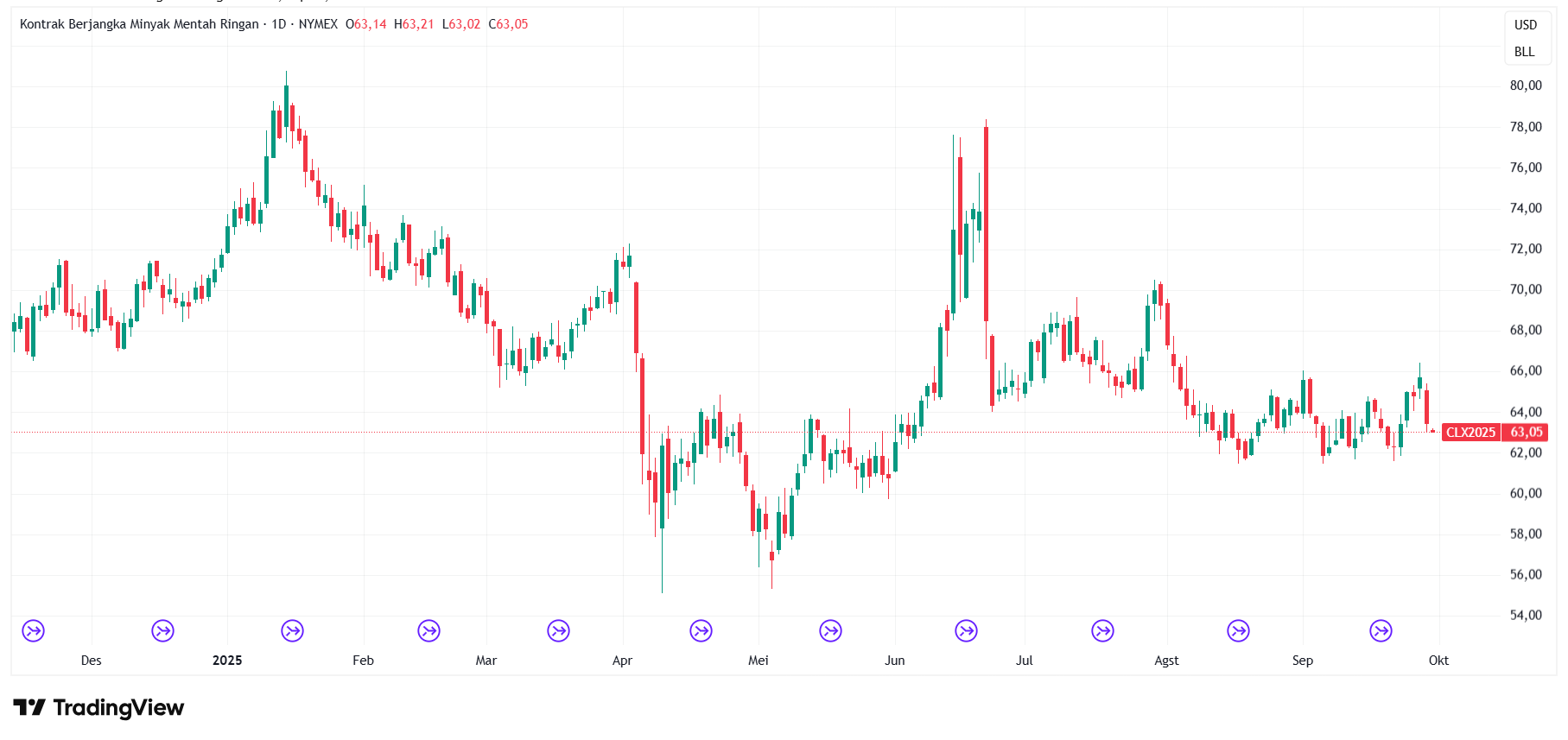The width and height of the screenshot is (1568, 740).
Task: Click the high value 'H63,21'
Action: [414, 24]
